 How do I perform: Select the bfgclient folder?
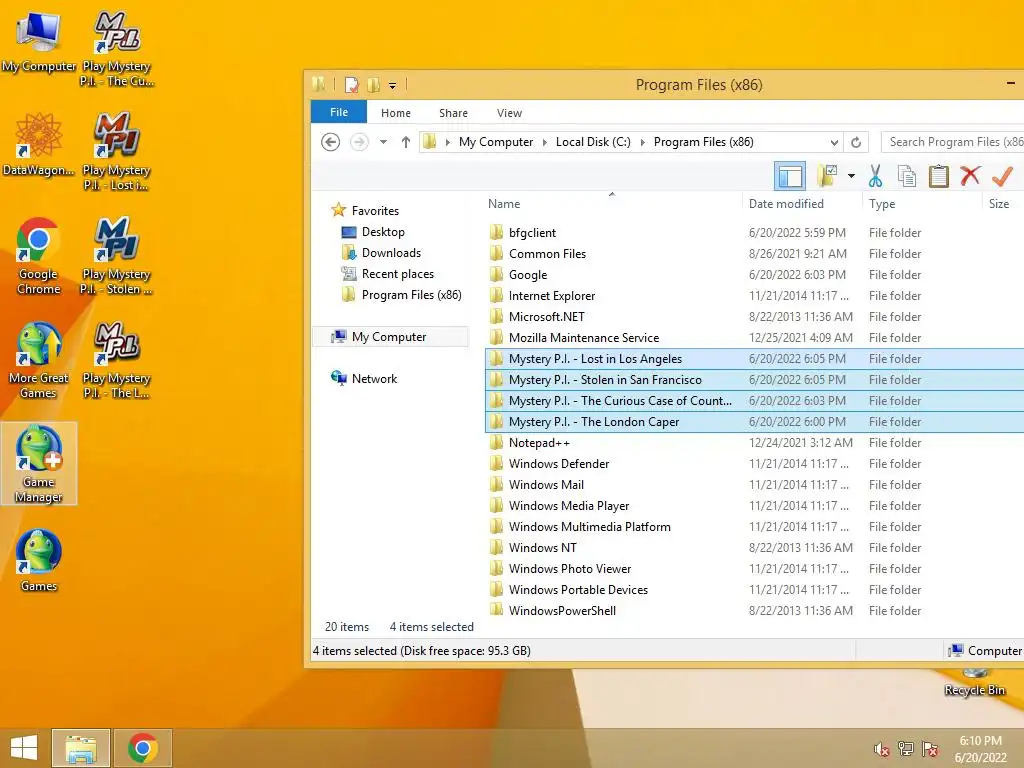click(x=754, y=232)
